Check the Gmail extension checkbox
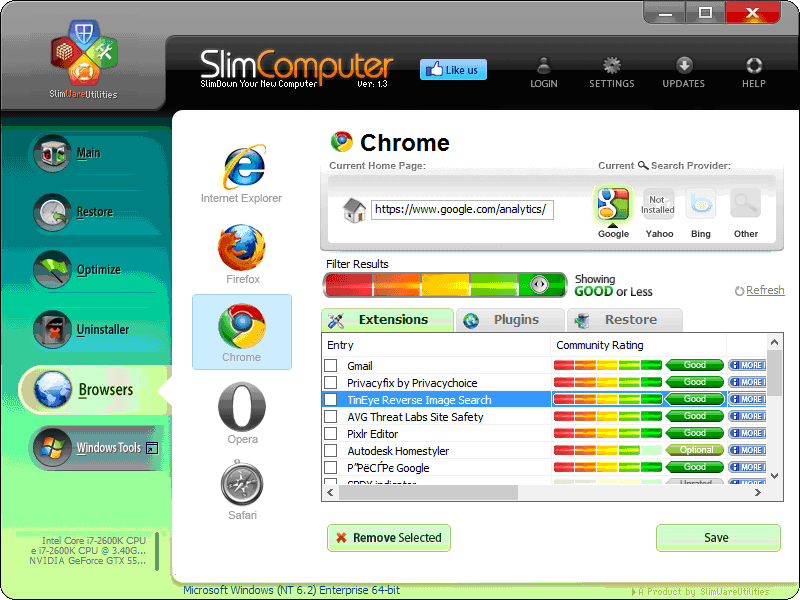 (x=331, y=365)
